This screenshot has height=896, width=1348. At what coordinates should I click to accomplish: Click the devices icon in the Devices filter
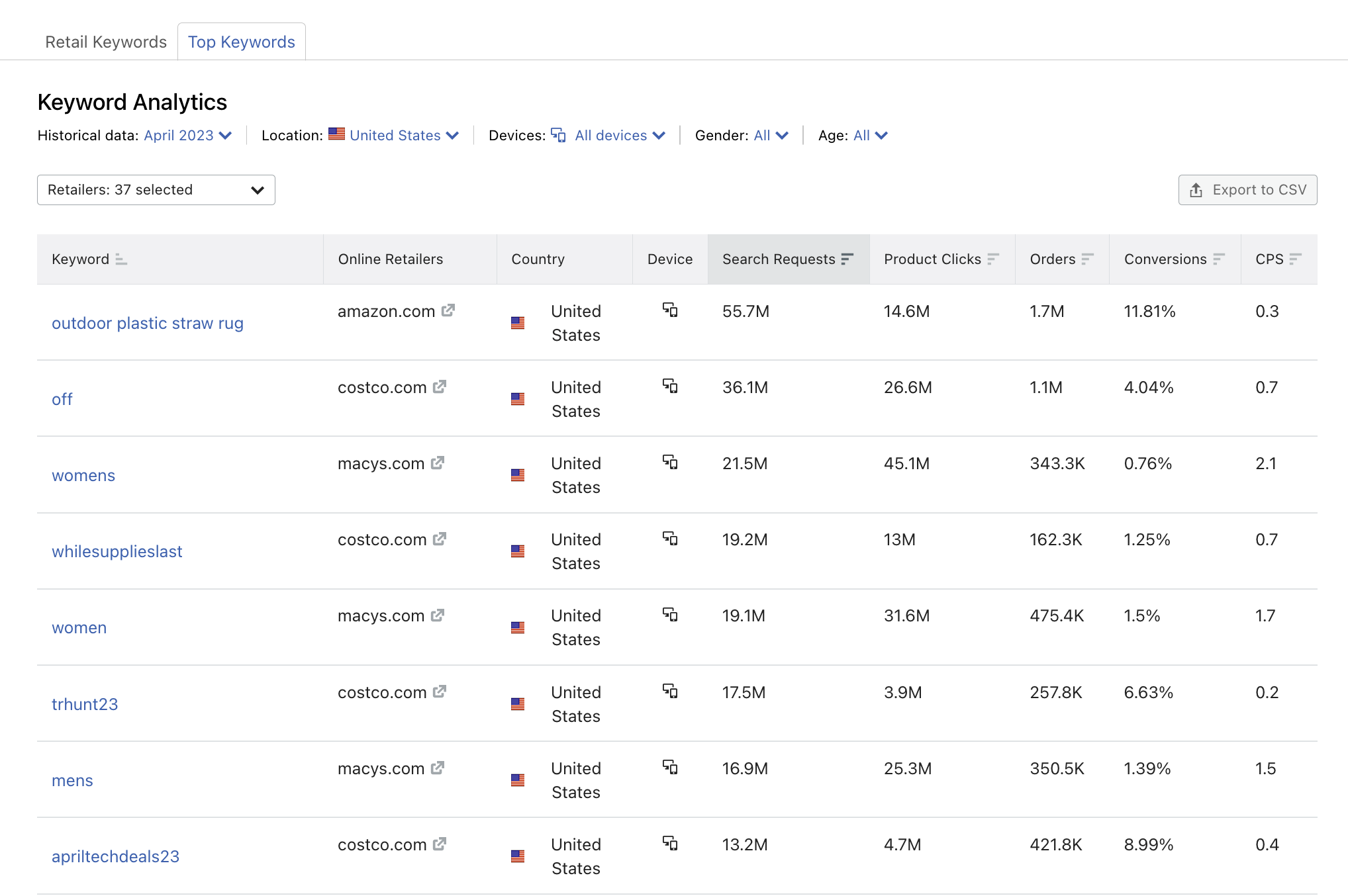click(x=558, y=134)
